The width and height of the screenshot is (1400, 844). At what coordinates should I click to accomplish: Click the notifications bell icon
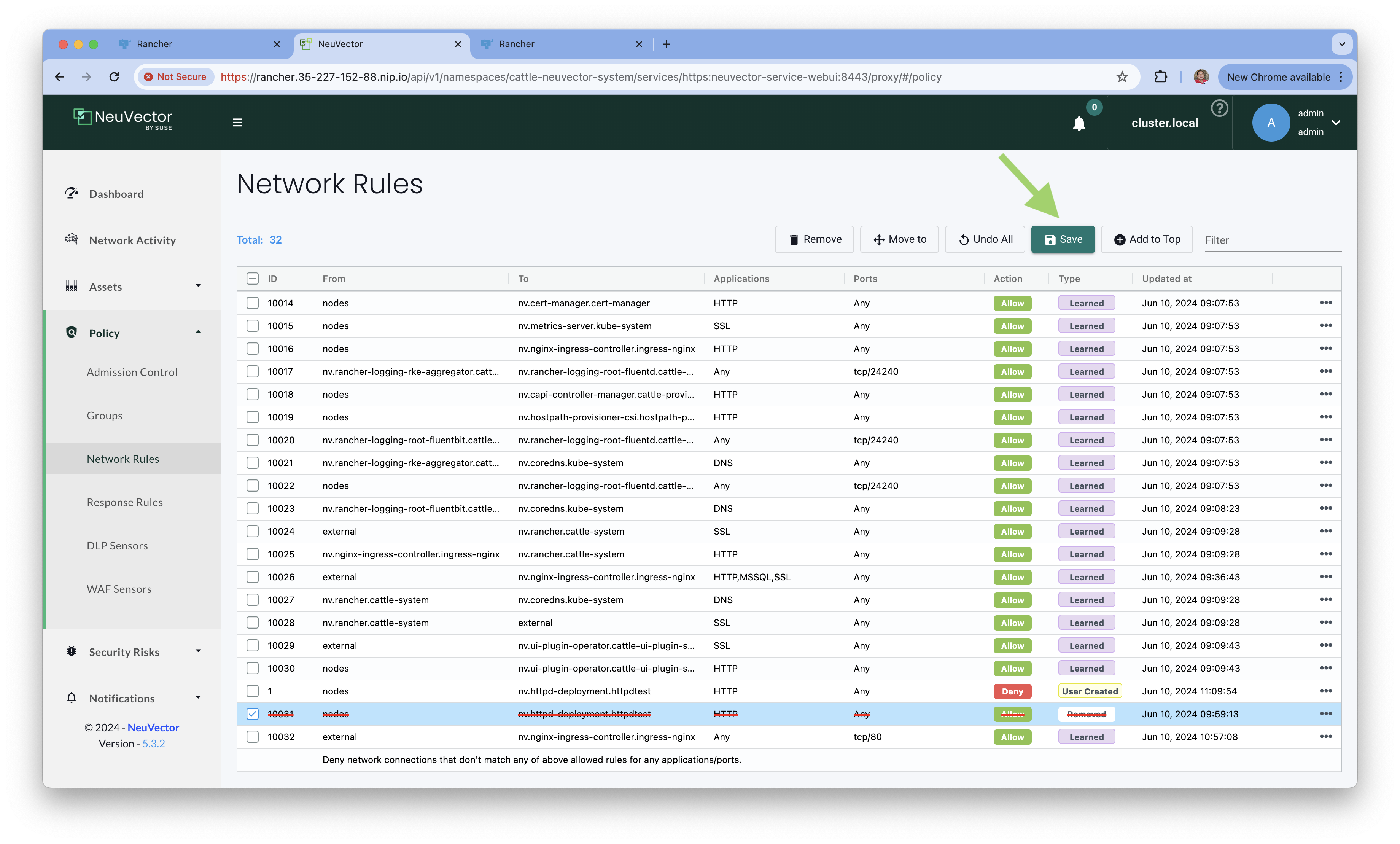1079,123
